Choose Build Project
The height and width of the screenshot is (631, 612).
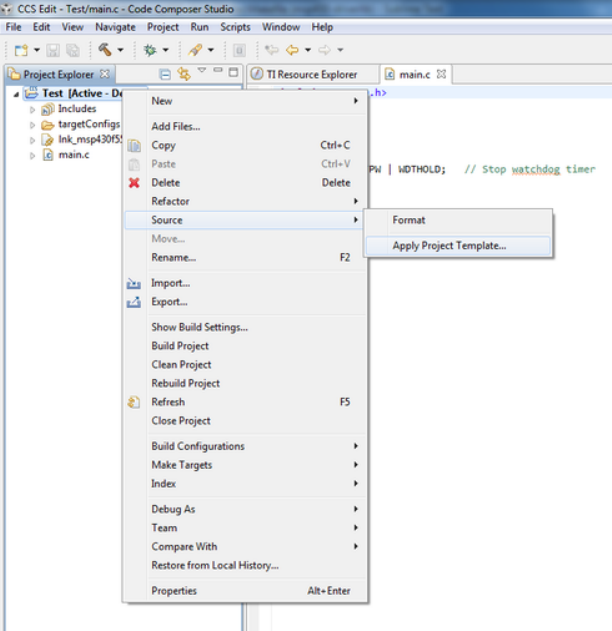click(245, 346)
